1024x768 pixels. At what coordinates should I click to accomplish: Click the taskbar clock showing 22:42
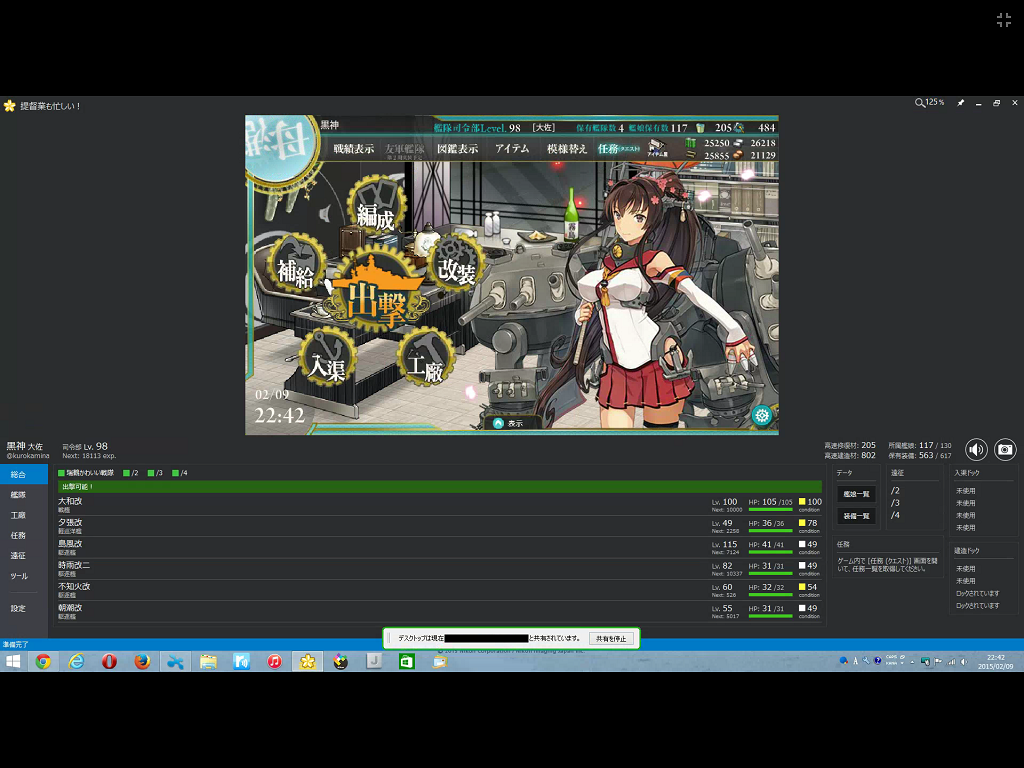[995, 662]
